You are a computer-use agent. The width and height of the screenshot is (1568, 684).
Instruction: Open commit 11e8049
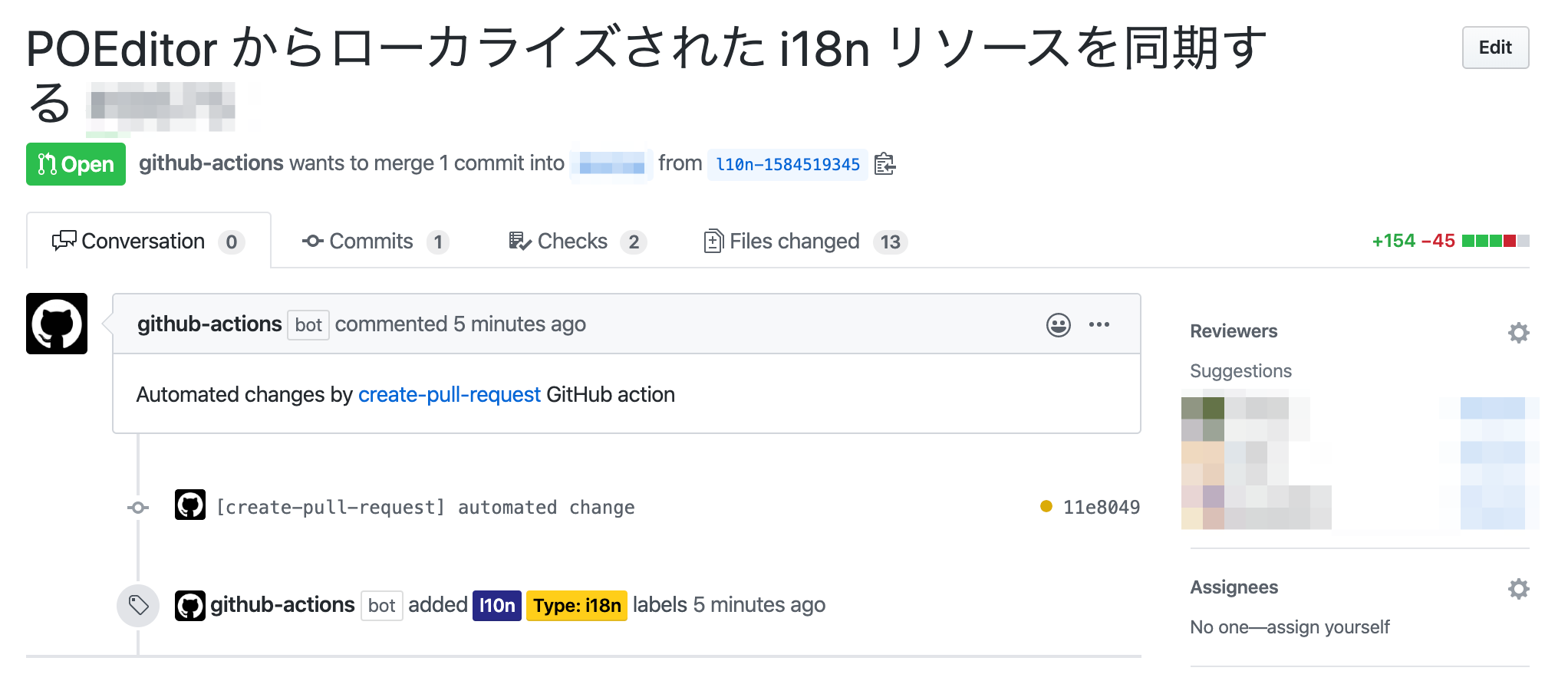[1101, 508]
